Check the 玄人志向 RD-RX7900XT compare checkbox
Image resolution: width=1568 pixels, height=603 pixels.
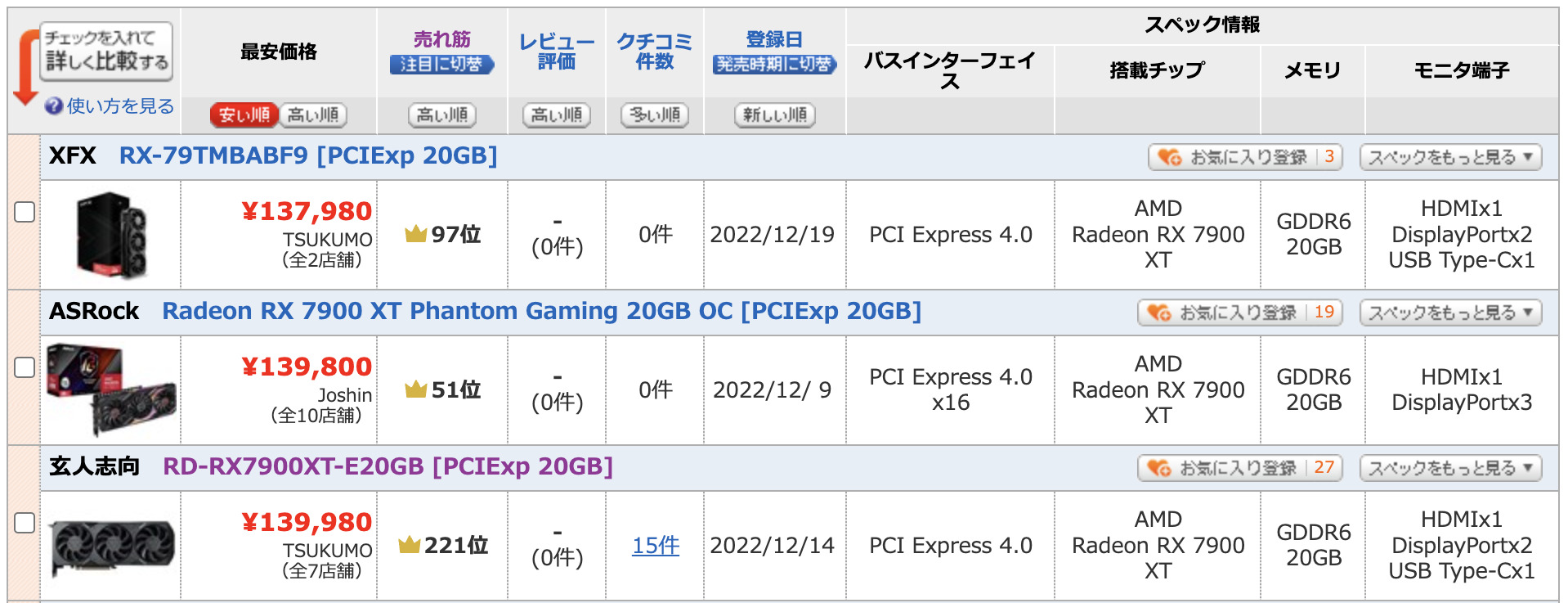(25, 523)
